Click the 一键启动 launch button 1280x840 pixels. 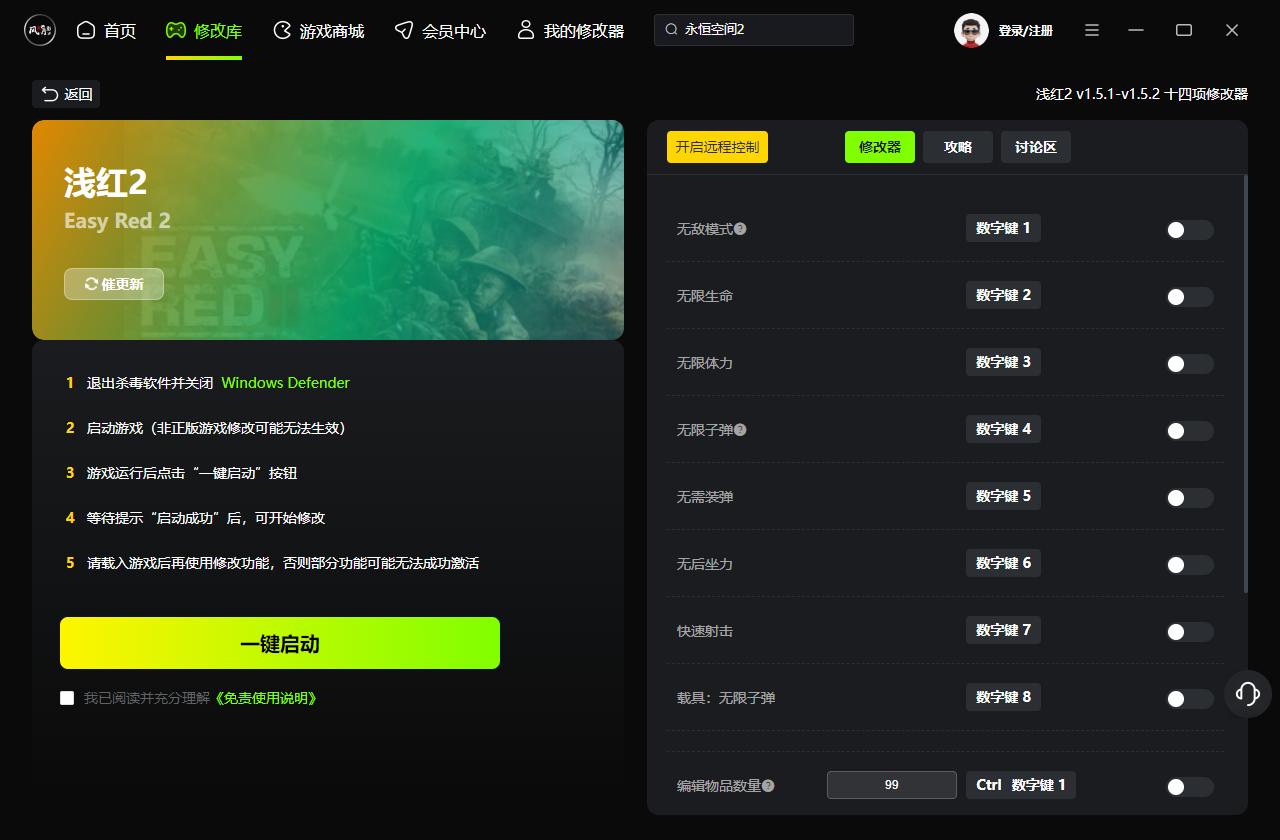280,643
